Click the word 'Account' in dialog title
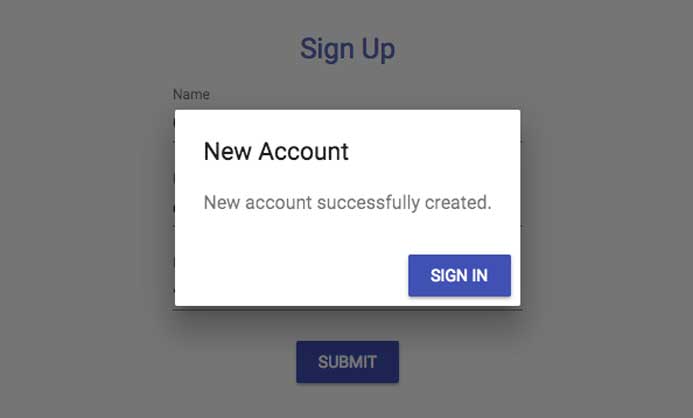The image size is (693, 418). point(303,152)
